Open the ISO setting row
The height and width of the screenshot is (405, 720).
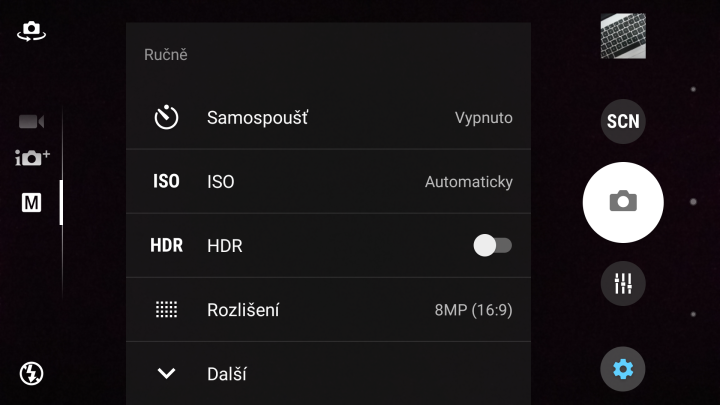click(x=221, y=182)
